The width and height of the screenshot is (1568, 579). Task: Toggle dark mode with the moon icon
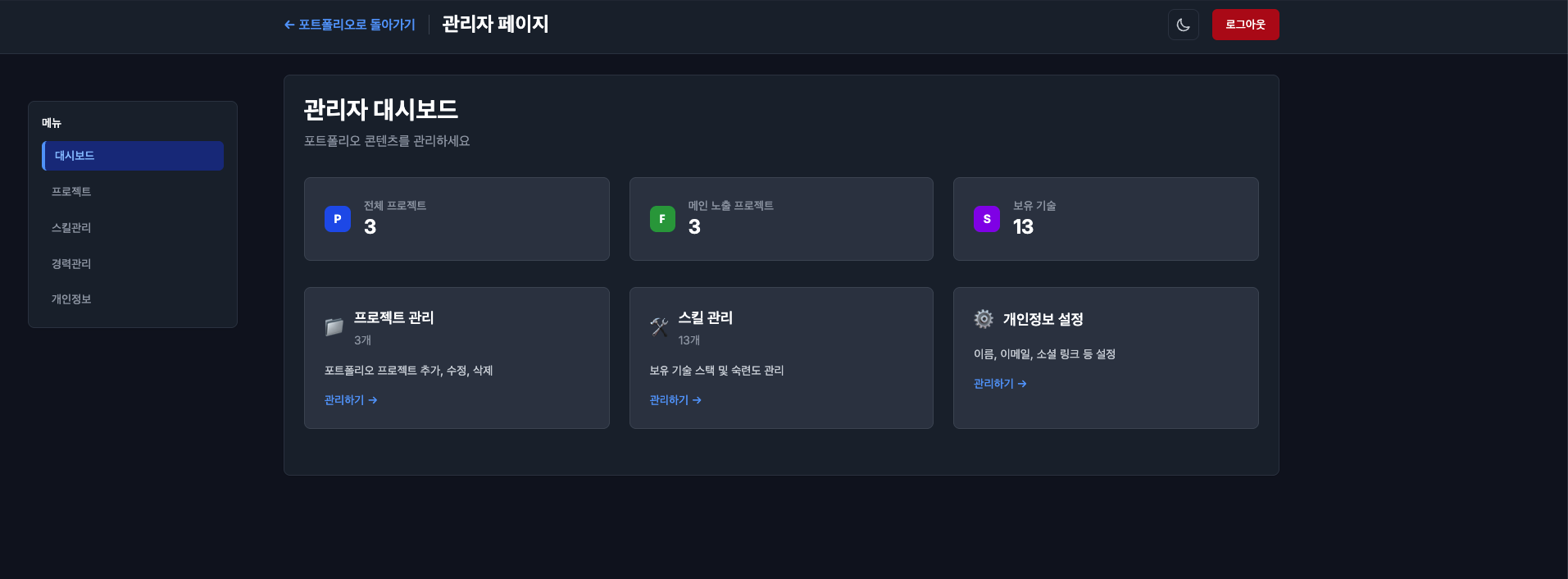1183,25
